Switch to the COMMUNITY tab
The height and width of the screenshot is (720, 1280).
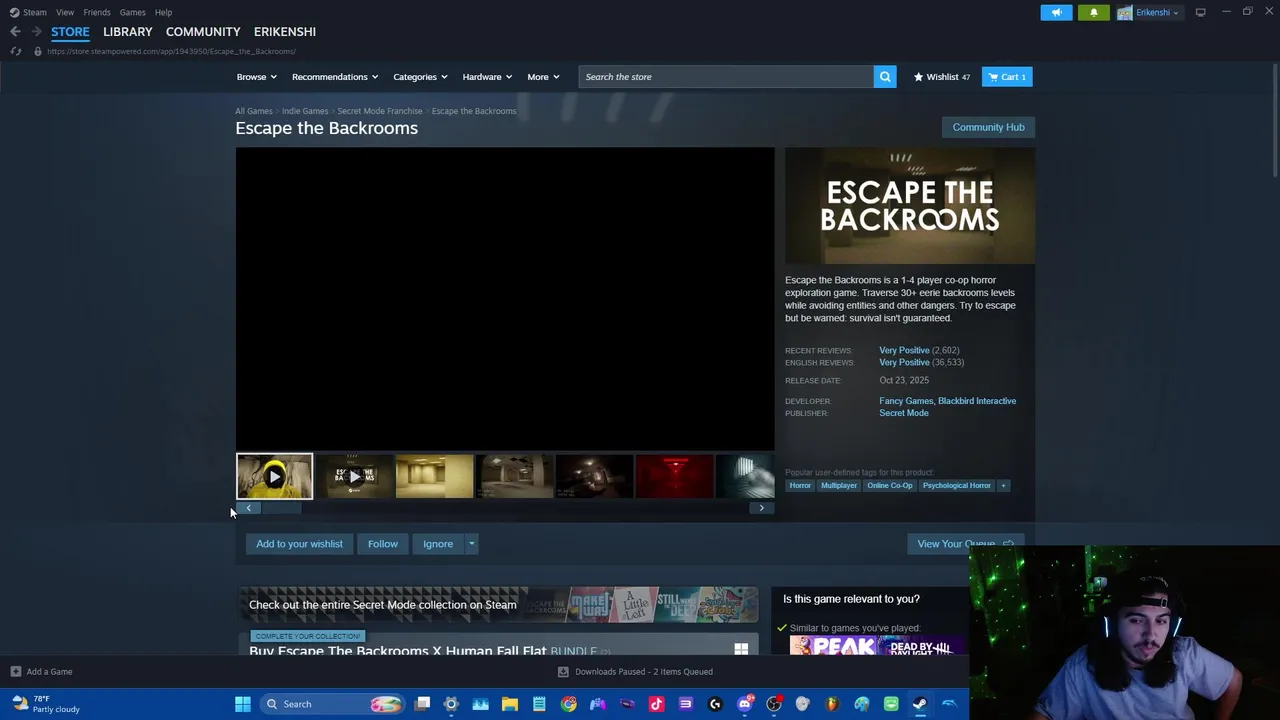203,32
